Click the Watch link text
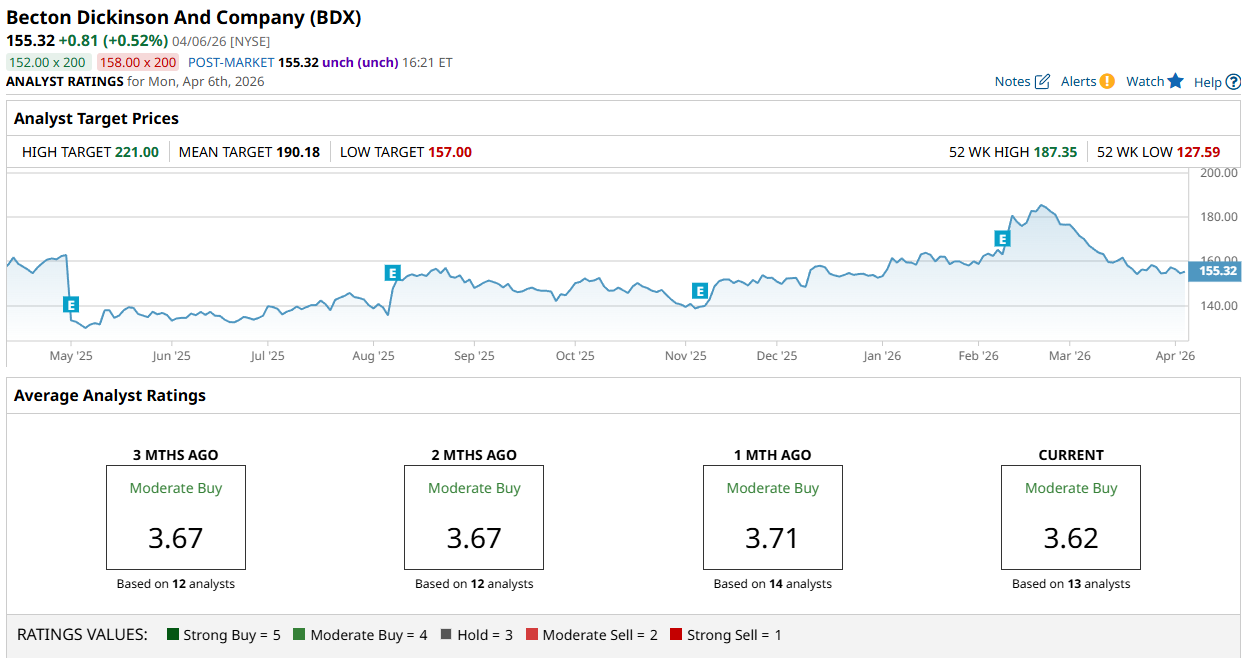This screenshot has height=669, width=1250. pos(1144,81)
